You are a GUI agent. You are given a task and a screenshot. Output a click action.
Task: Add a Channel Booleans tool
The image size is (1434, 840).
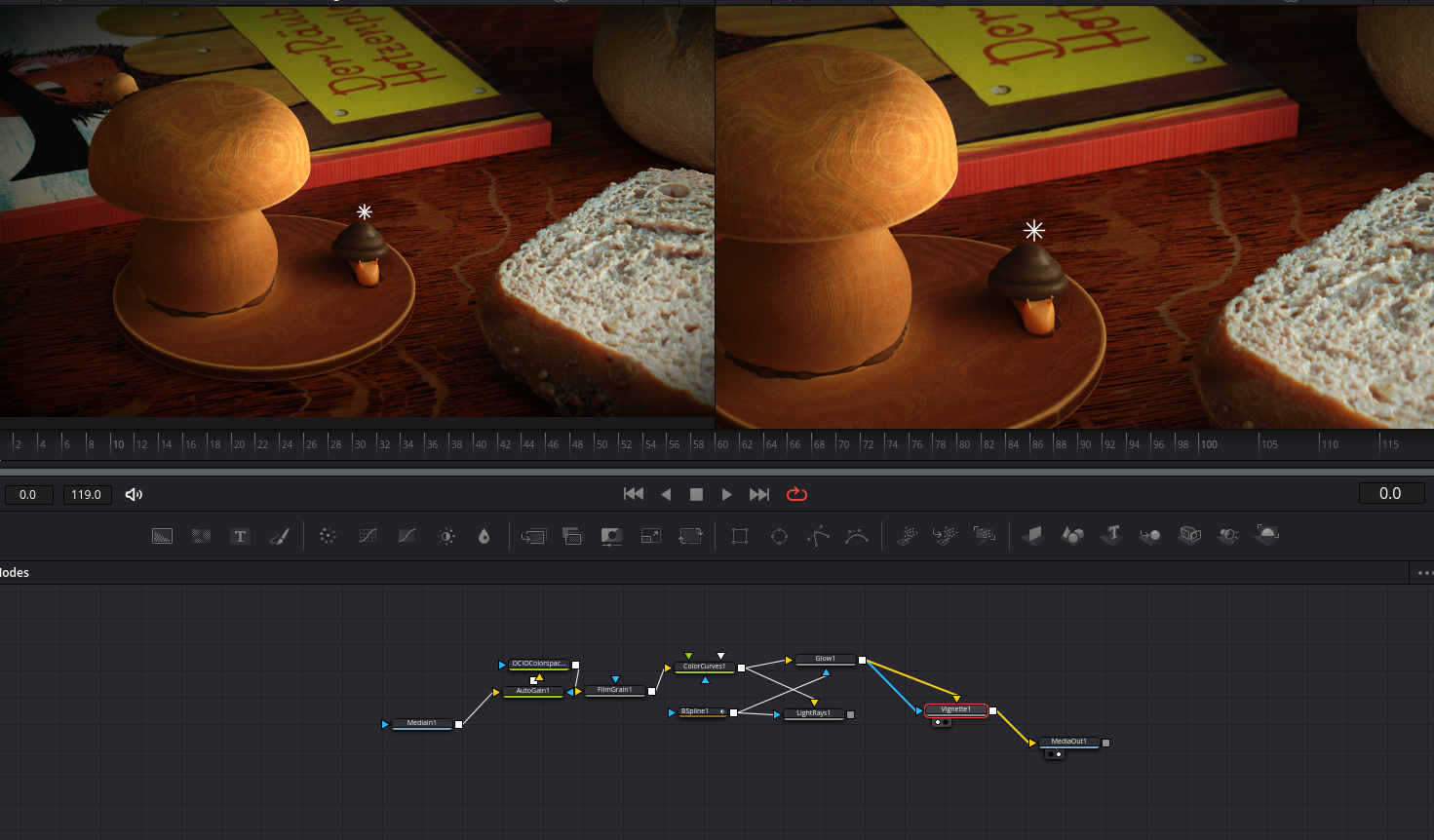point(572,536)
